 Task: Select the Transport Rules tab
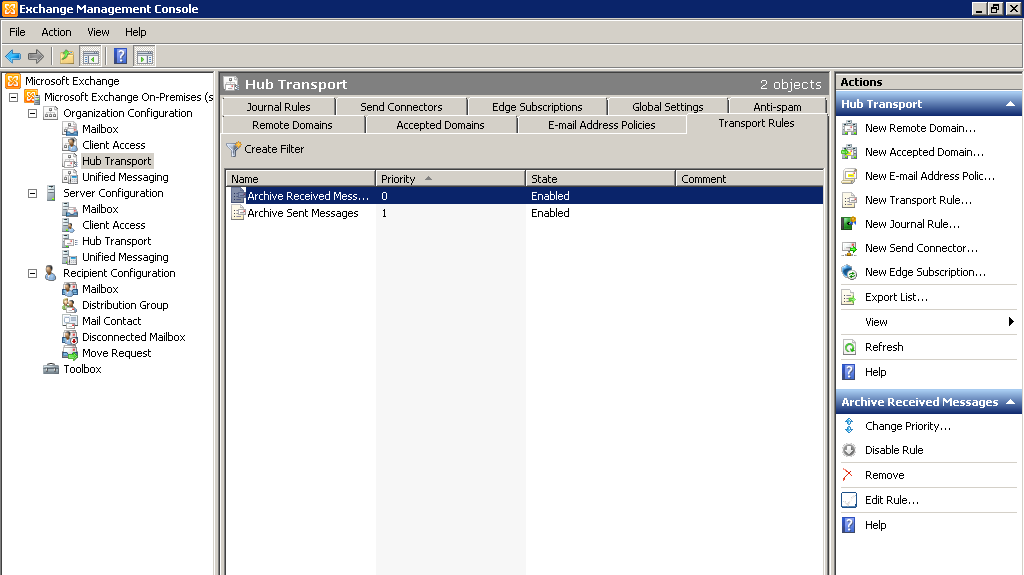click(x=756, y=123)
